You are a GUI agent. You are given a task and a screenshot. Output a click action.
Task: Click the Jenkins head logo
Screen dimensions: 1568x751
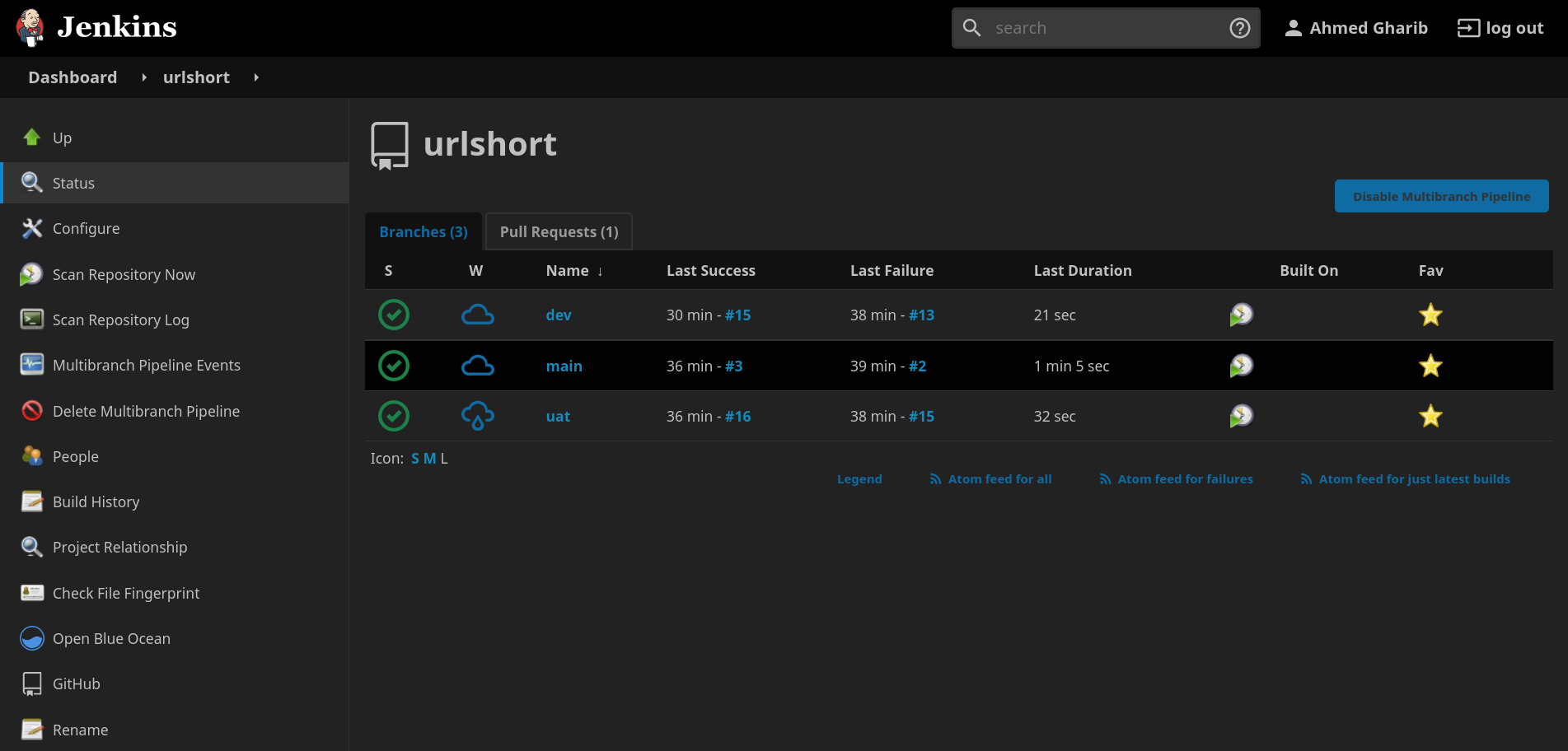pyautogui.click(x=30, y=27)
